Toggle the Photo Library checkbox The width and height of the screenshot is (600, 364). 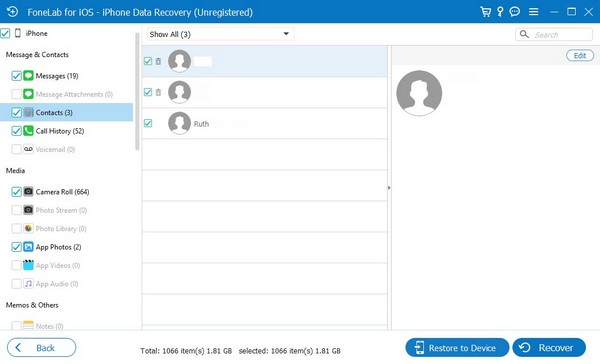tap(16, 228)
